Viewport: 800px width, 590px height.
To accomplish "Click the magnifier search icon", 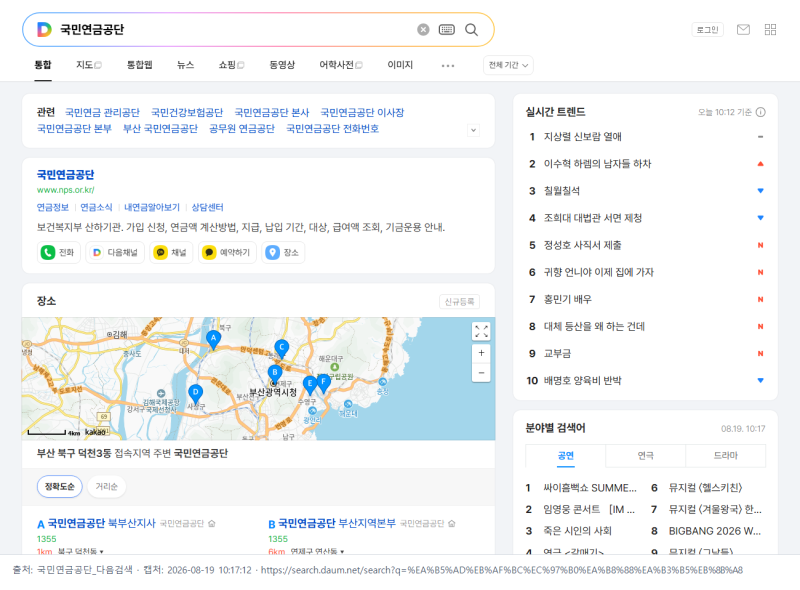I will pos(471,30).
